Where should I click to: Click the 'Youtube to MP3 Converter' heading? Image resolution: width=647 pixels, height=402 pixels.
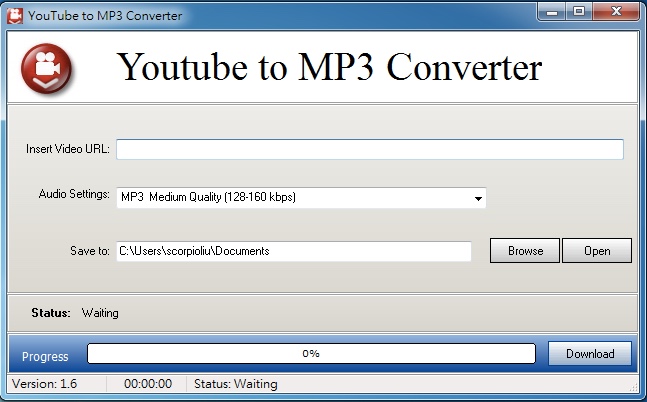(329, 67)
